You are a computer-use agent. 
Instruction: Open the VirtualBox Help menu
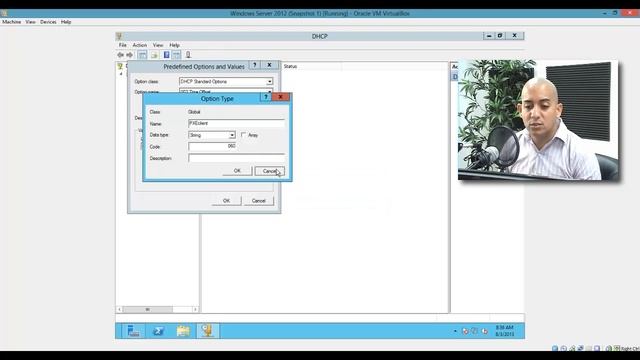66,22
